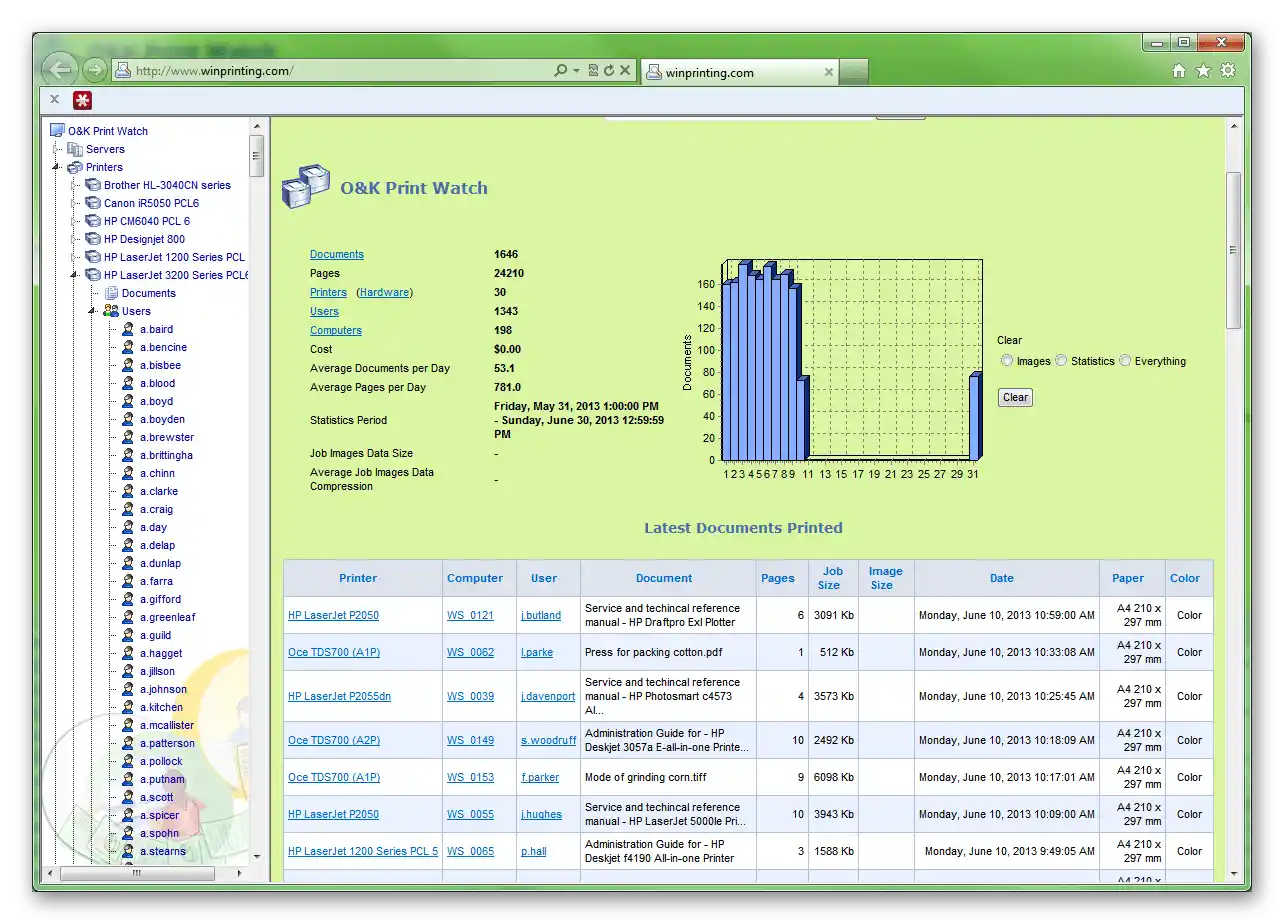Click the HP CM6040 PCL 6 printer icon

pos(93,221)
